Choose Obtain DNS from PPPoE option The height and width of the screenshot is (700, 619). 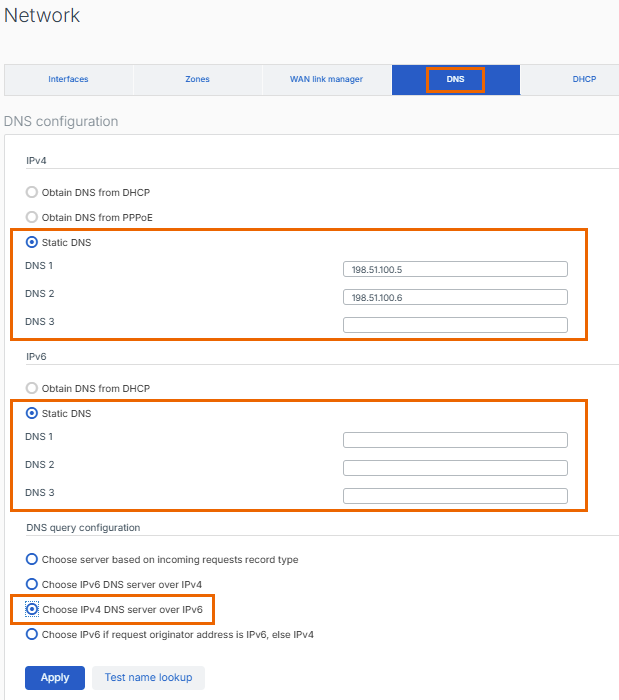coord(32,217)
